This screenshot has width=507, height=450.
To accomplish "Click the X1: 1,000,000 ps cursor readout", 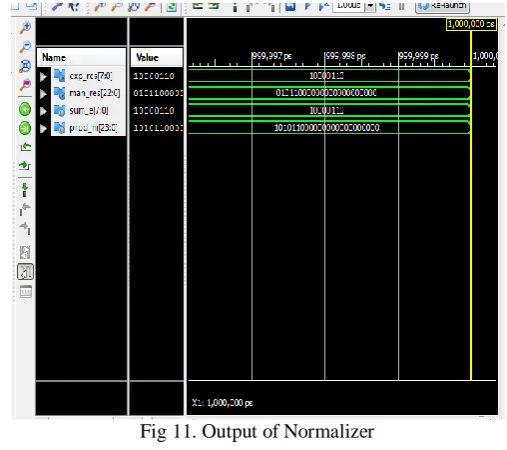I will tap(222, 403).
